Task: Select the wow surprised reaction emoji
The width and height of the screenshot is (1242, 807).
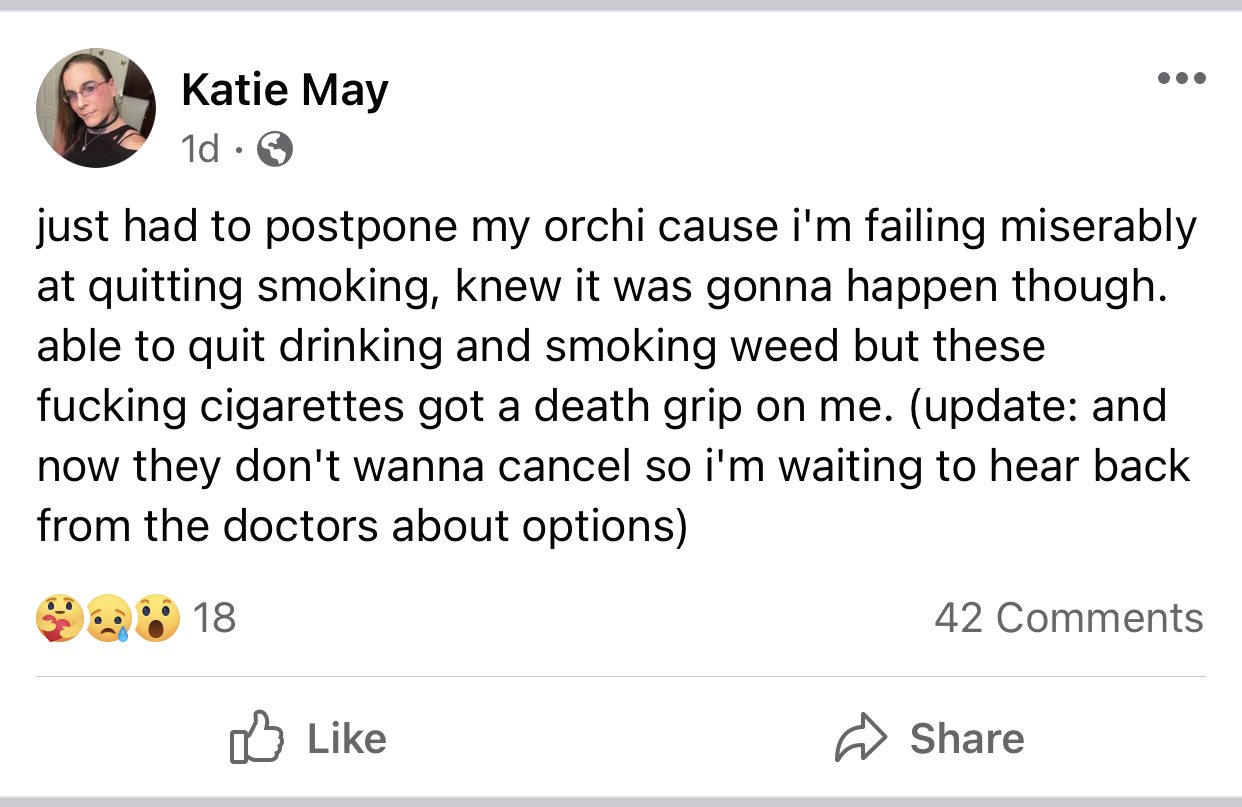Action: (157, 618)
